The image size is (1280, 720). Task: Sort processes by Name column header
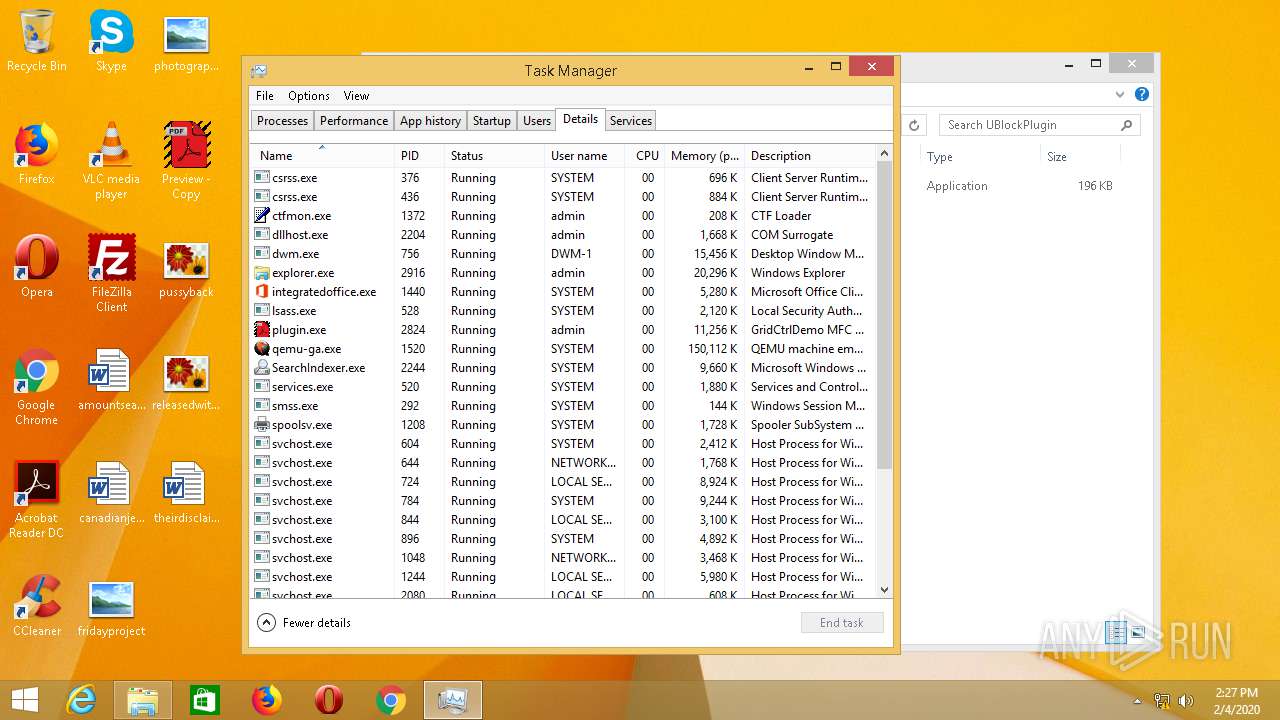(322, 156)
